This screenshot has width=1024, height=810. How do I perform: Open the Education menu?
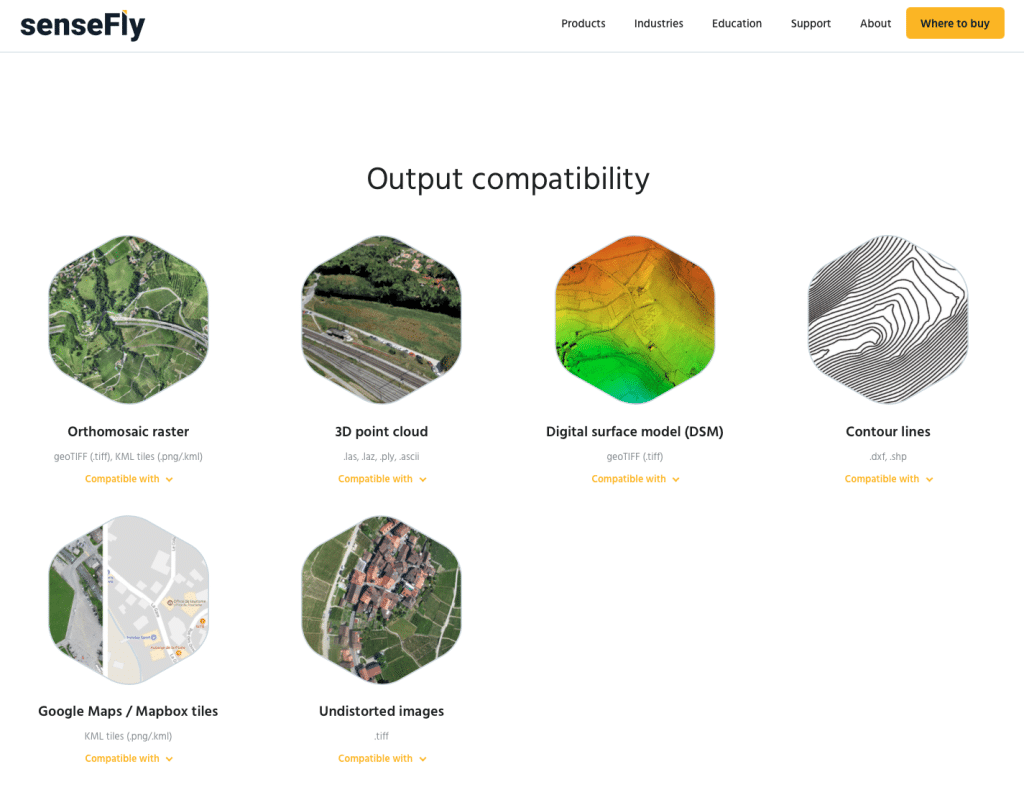click(x=737, y=24)
